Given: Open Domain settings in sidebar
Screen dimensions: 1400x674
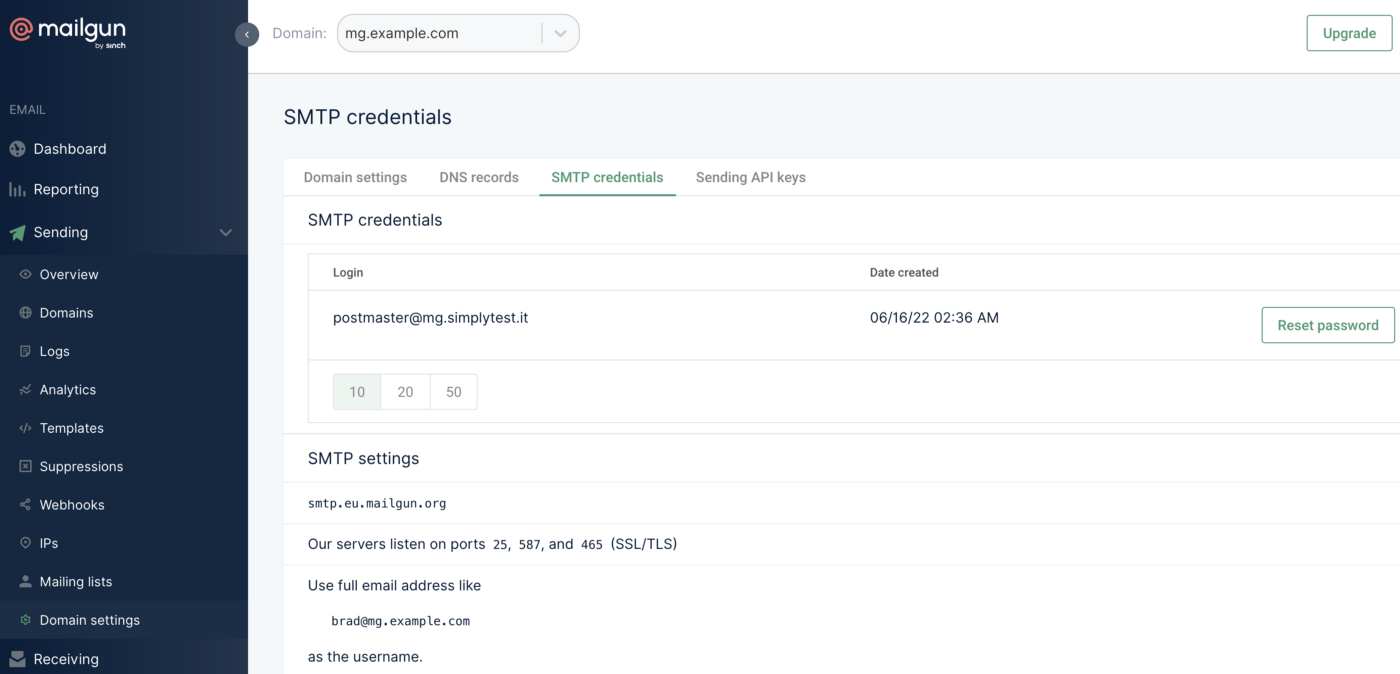Looking at the screenshot, I should [90, 620].
